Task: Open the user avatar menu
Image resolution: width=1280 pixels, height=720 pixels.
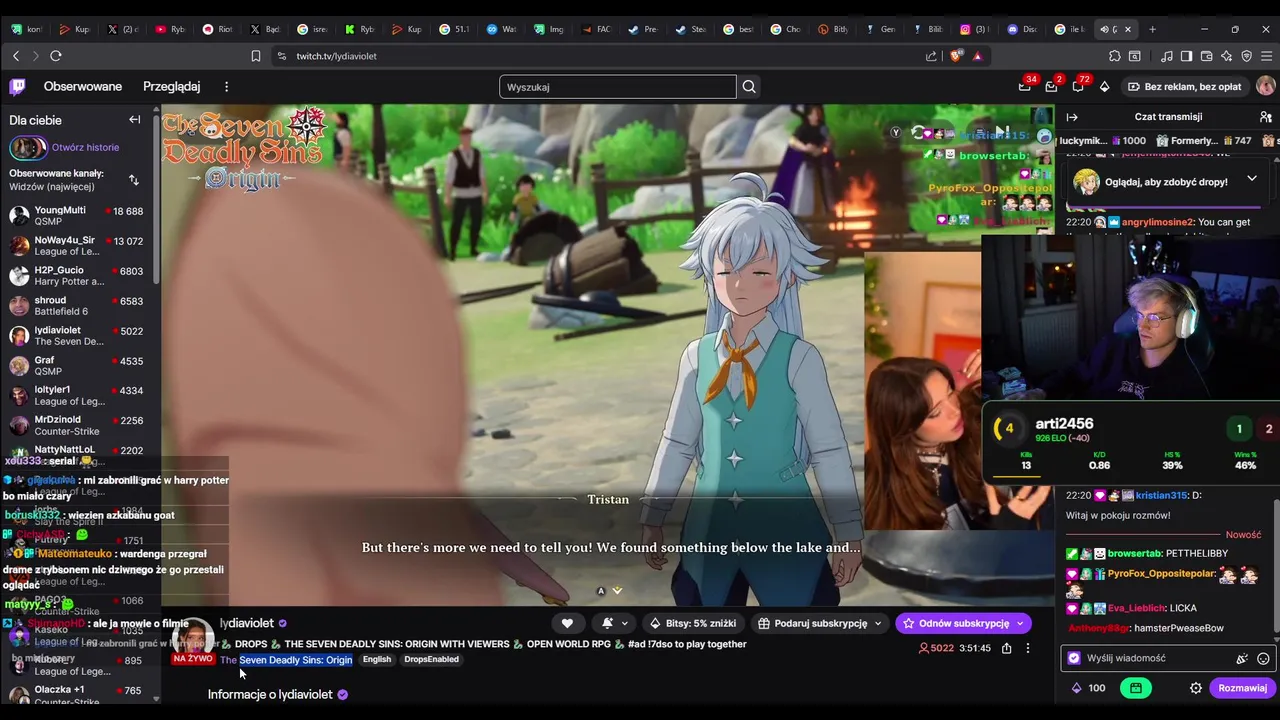Action: click(x=1265, y=87)
